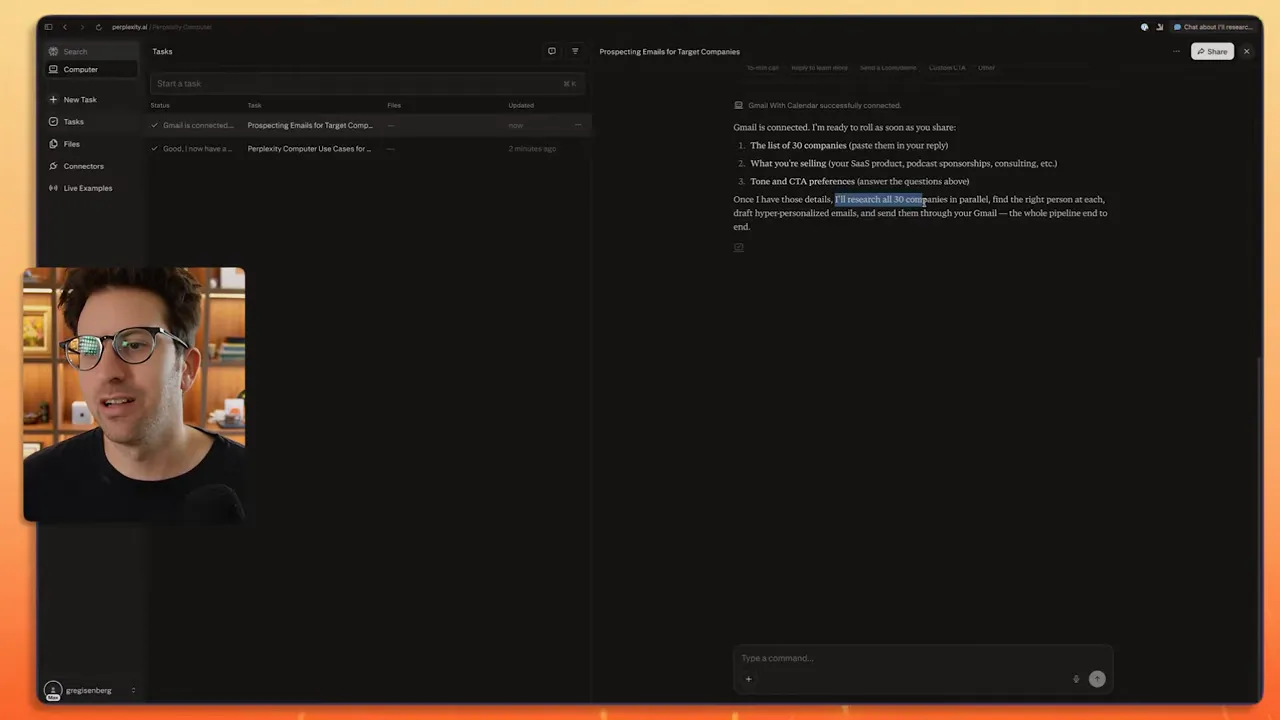Focus the Type a command input
The height and width of the screenshot is (720, 1280).
pos(922,658)
